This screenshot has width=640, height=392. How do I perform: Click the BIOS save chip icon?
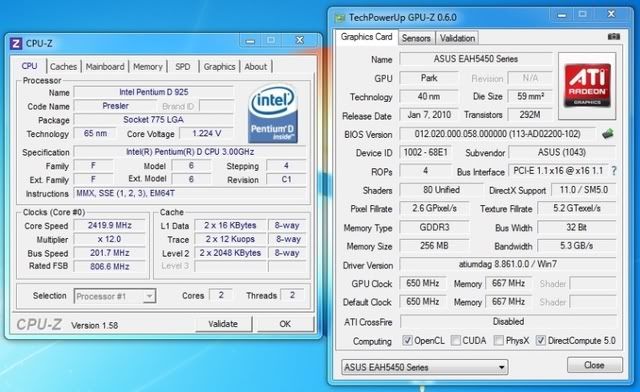pyautogui.click(x=607, y=134)
